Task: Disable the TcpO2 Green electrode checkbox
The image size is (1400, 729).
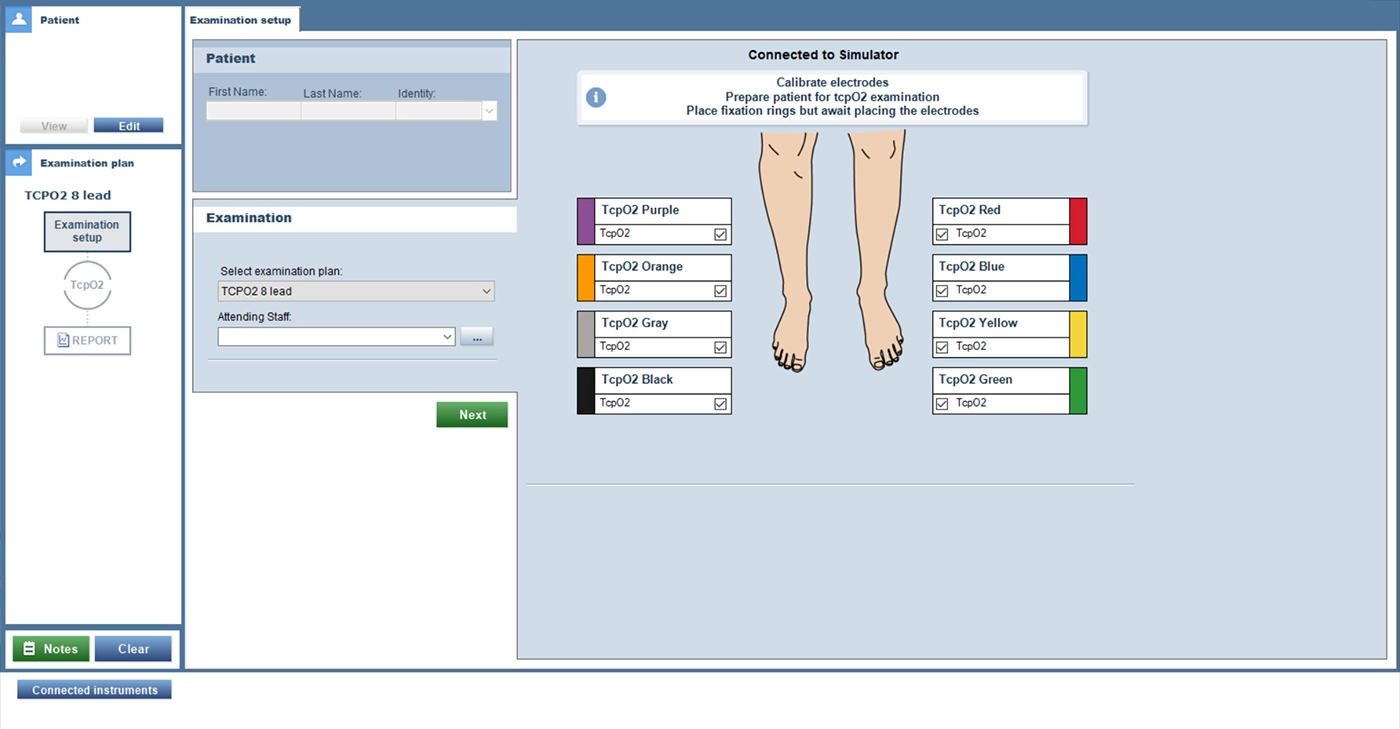Action: pos(942,404)
